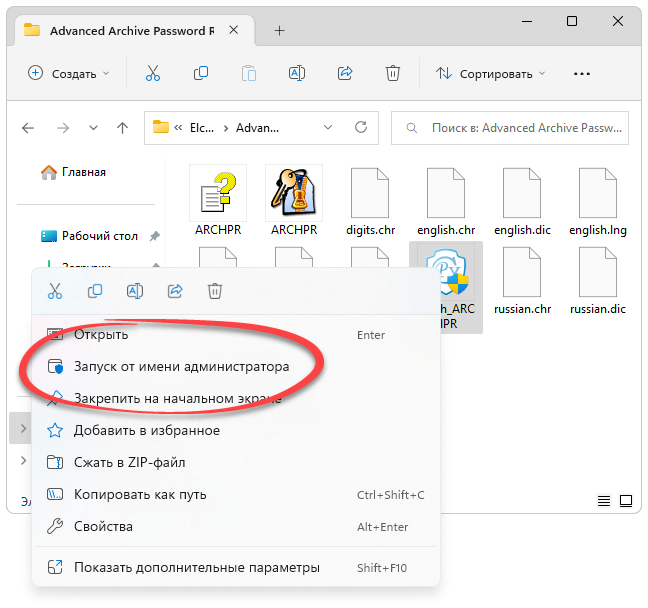Image resolution: width=648 pixels, height=608 pixels.
Task: Open the Сортировать dropdown
Action: [x=491, y=74]
